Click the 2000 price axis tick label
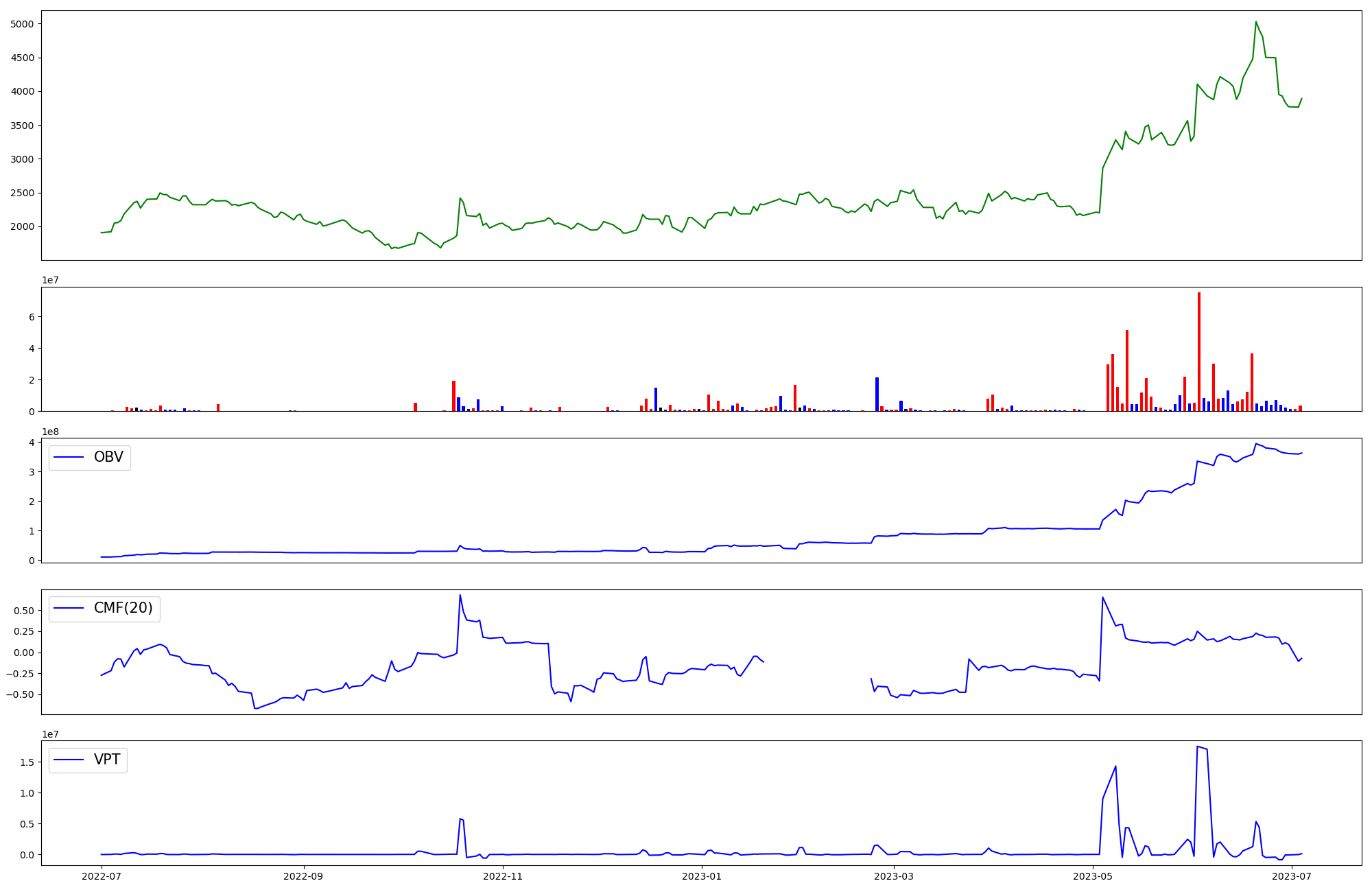 (22, 227)
